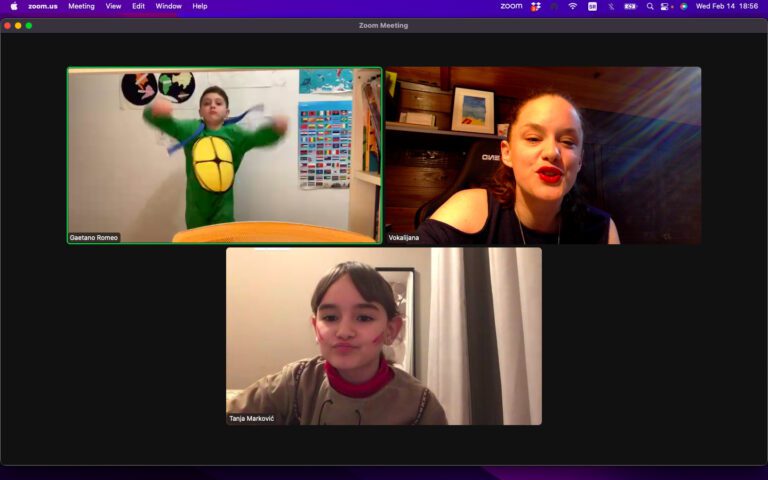The width and height of the screenshot is (768, 480).
Task: Open Control Center
Action: pyautogui.click(x=665, y=6)
